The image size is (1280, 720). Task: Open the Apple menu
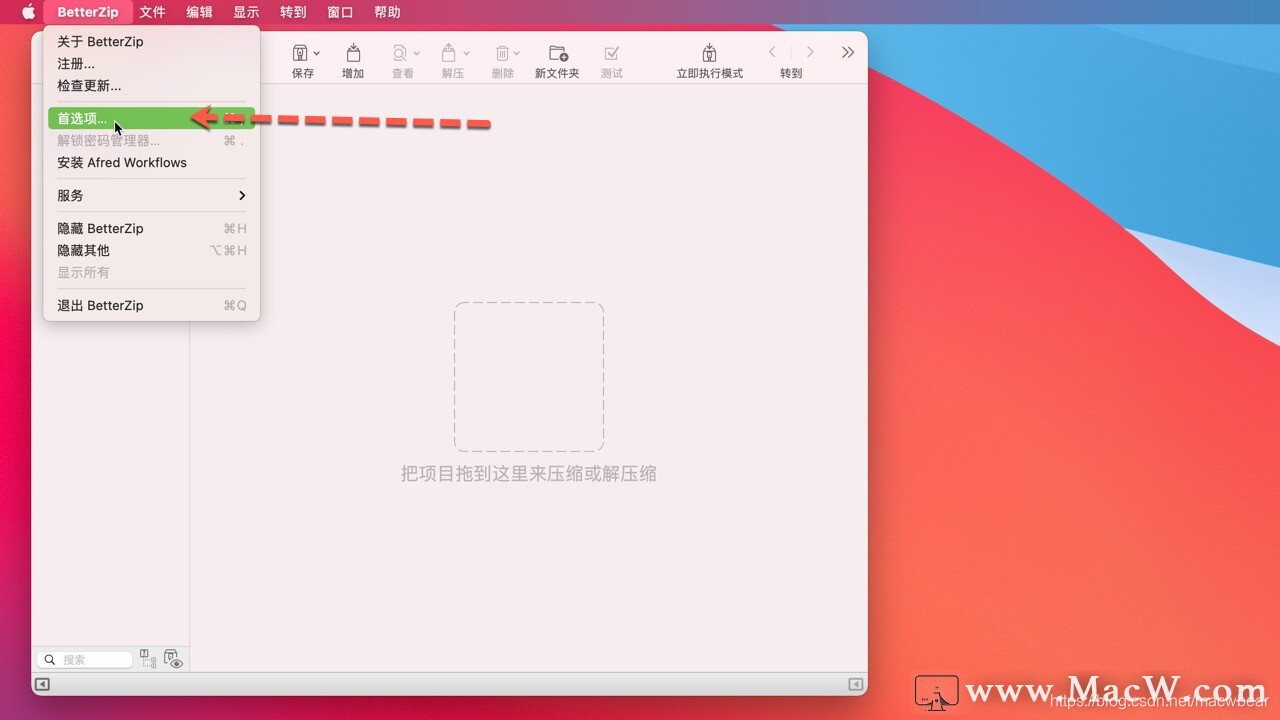coord(28,12)
